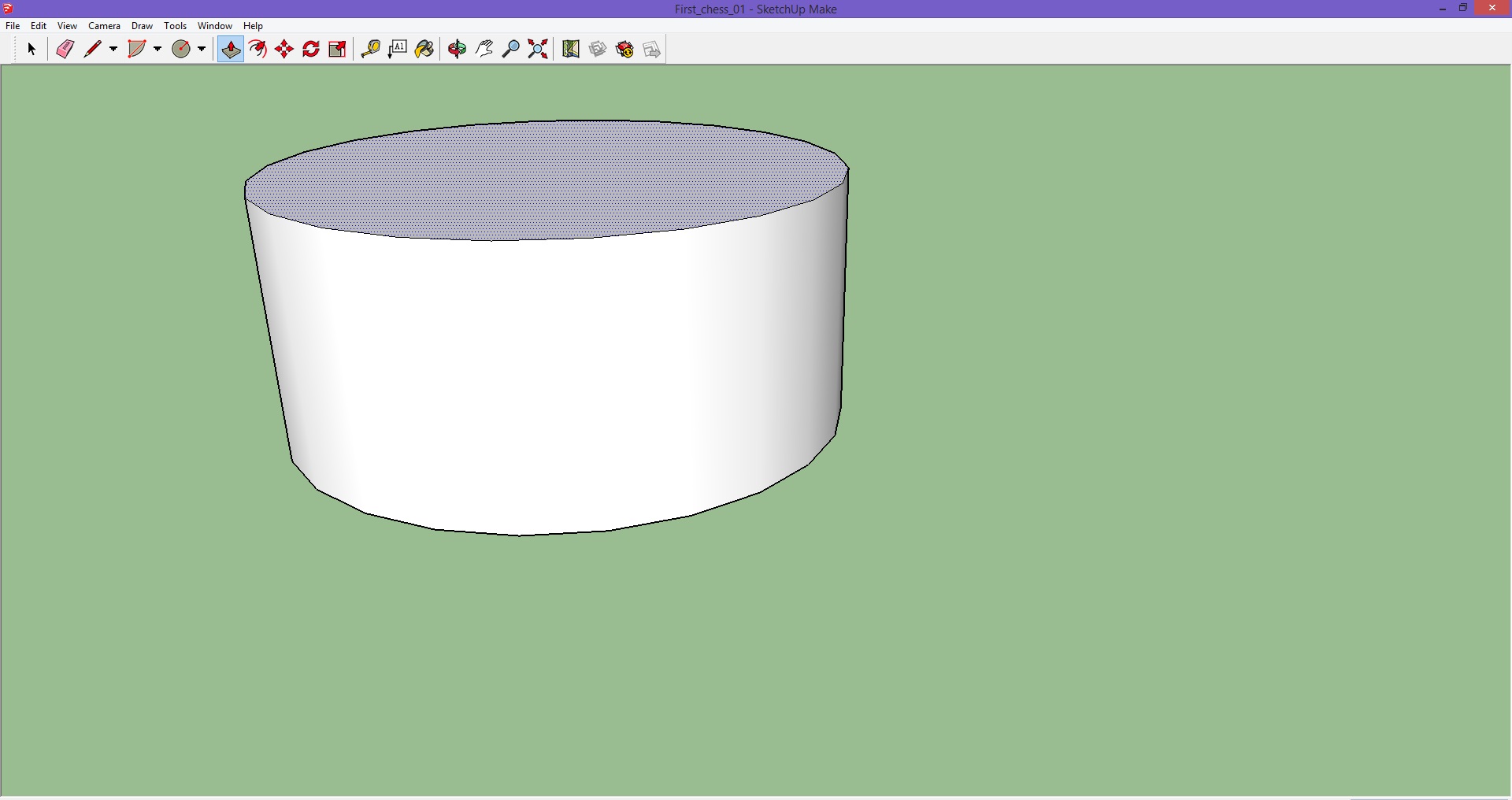The width and height of the screenshot is (1512, 800).
Task: Select the Move tool
Action: click(284, 50)
